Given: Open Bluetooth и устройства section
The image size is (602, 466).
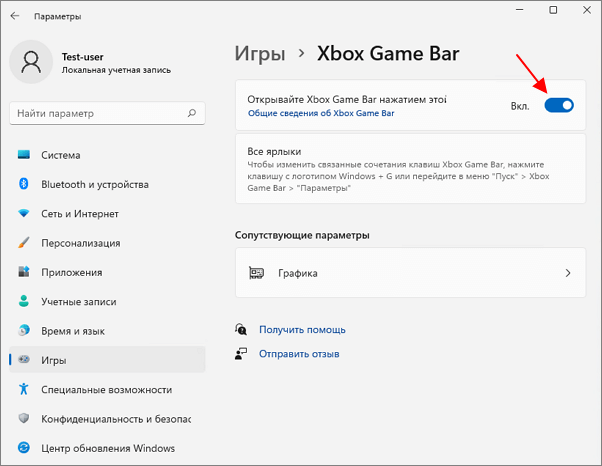Looking at the screenshot, I should click(107, 184).
